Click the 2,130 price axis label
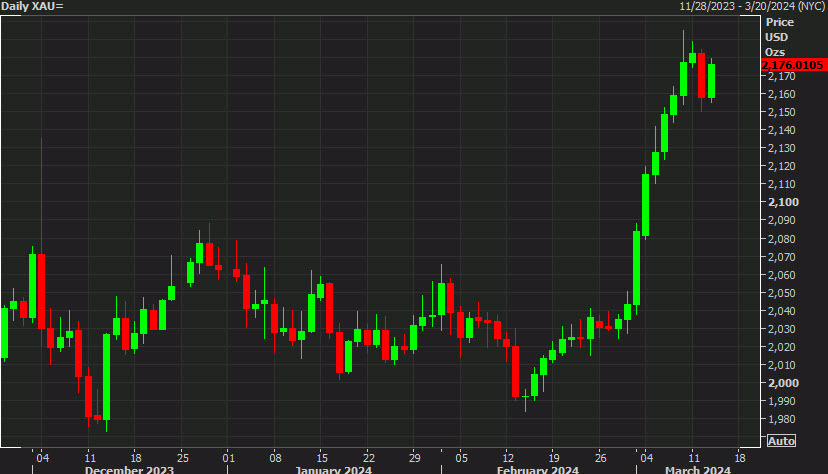Viewport: 828px width, 474px height. [x=782, y=148]
